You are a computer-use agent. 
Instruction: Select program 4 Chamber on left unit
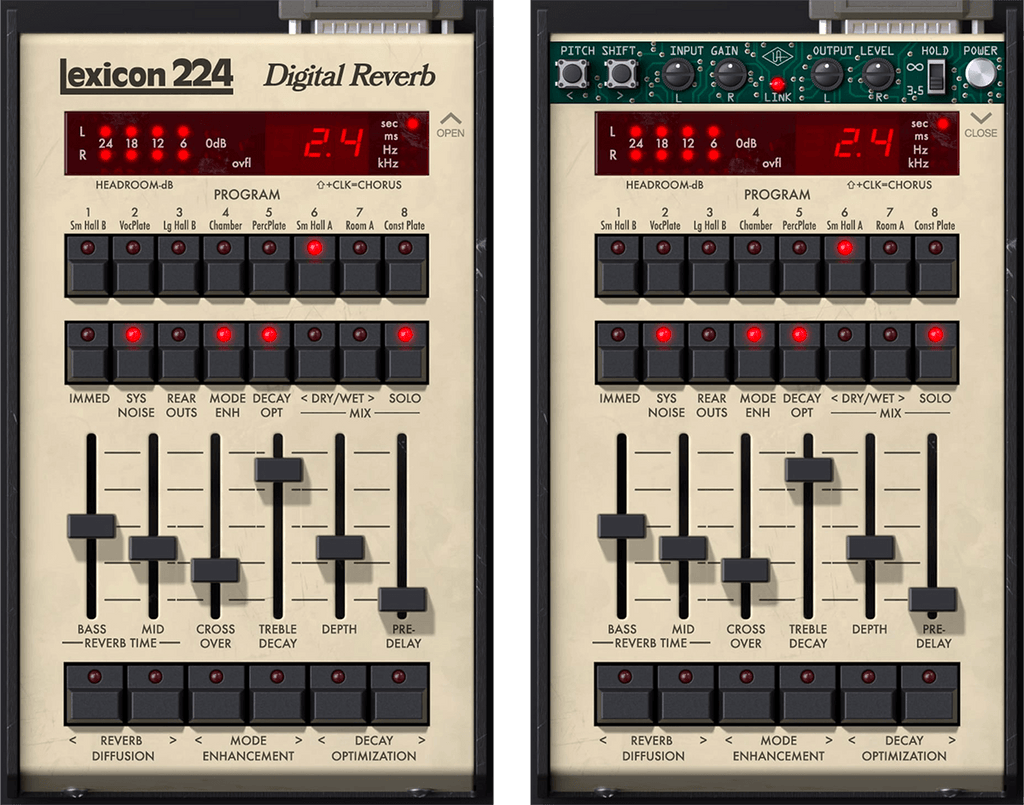(224, 266)
